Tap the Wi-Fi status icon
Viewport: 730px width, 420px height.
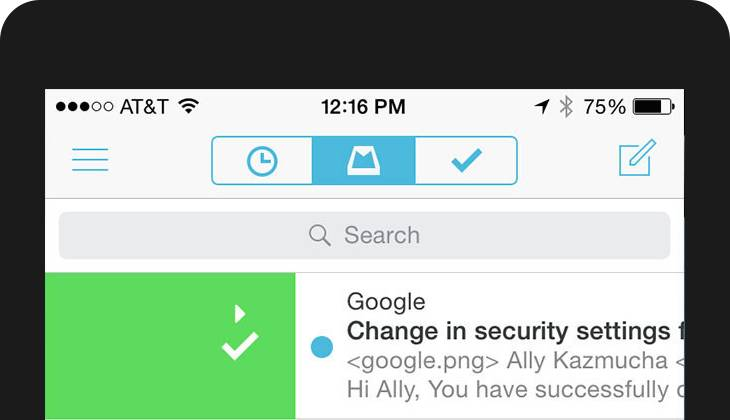pos(189,106)
